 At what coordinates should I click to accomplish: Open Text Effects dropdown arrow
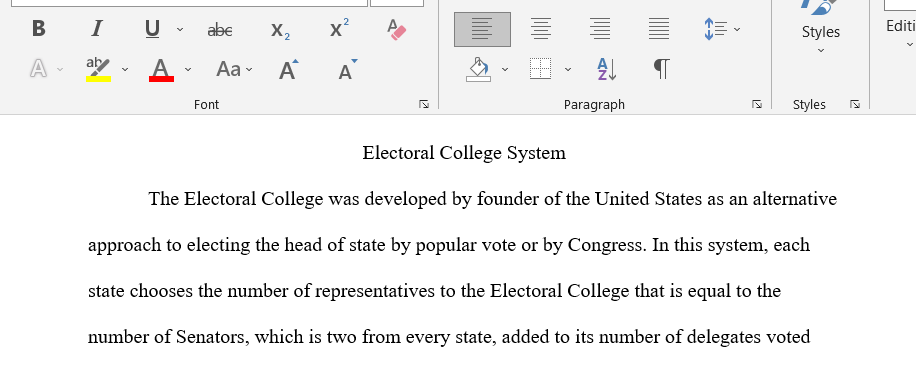60,70
